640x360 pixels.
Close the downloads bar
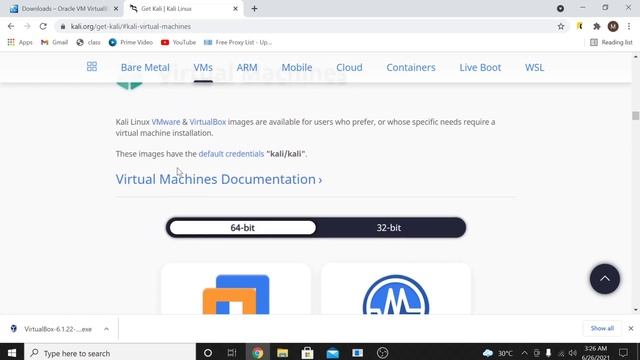(631, 329)
